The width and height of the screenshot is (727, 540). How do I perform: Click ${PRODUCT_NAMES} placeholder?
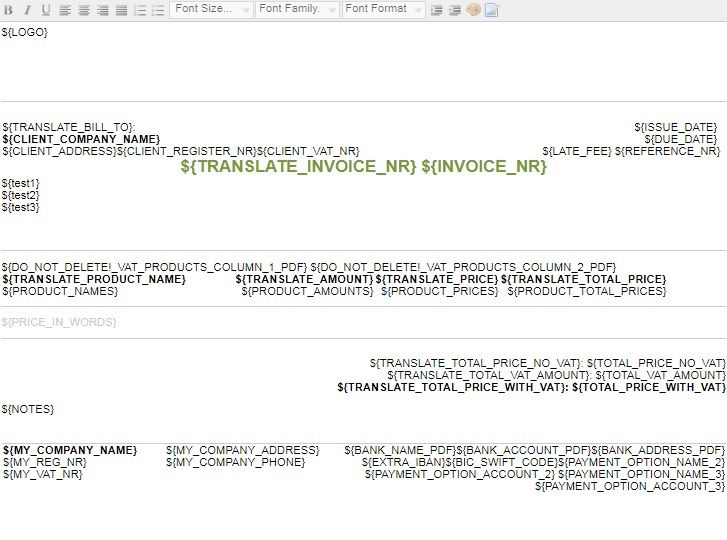(x=60, y=291)
